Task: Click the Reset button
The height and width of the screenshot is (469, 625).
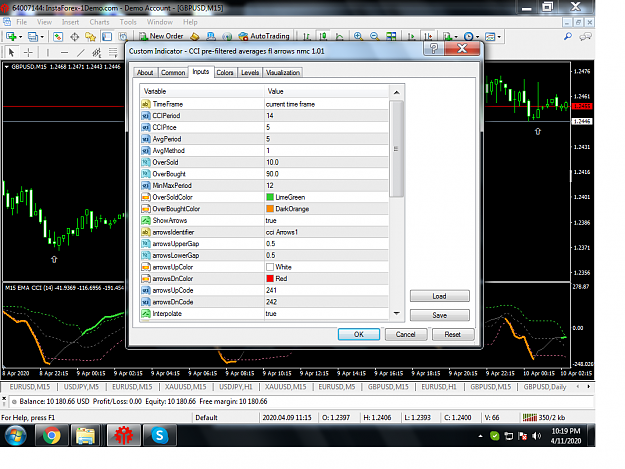Action: pyautogui.click(x=453, y=334)
